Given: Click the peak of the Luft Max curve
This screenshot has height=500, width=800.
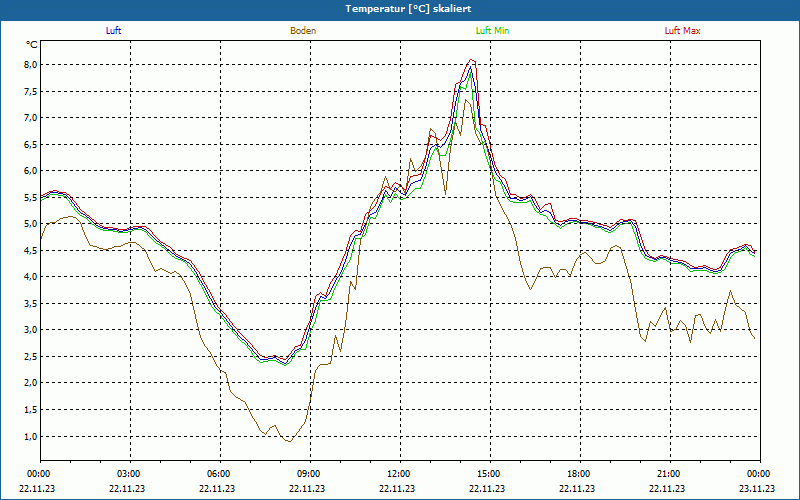Looking at the screenshot, I should coord(471,60).
